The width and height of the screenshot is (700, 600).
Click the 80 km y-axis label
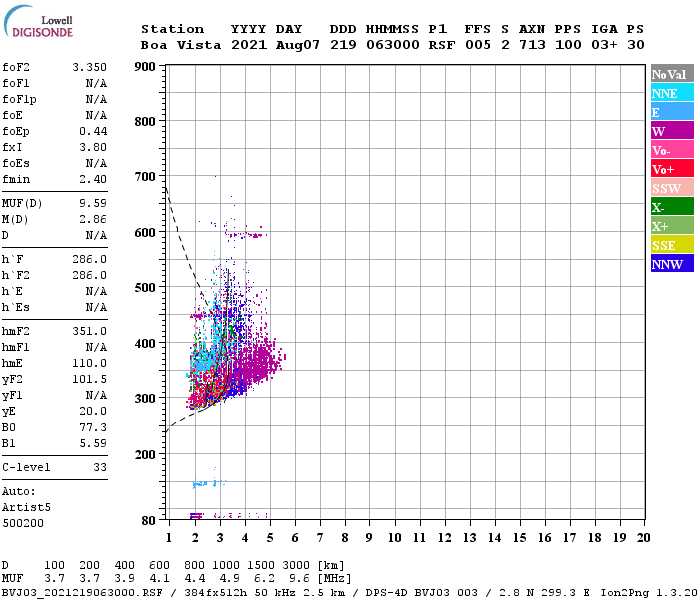click(149, 521)
